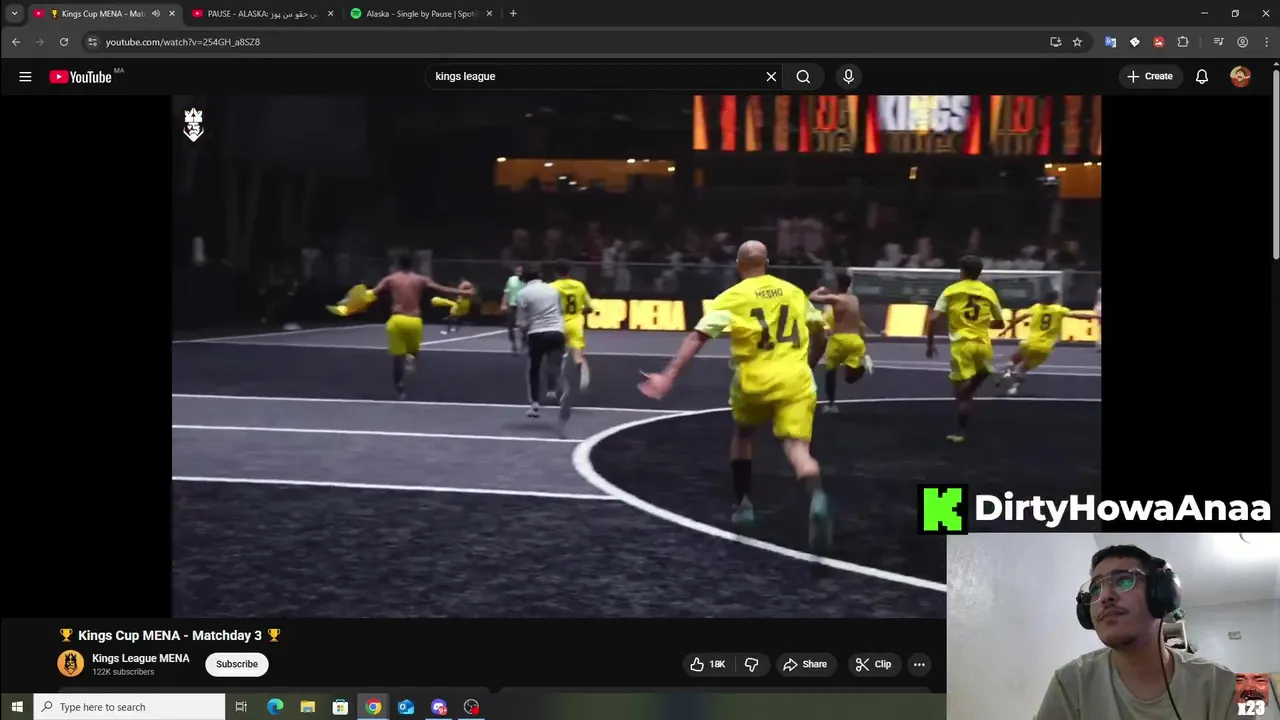
Task: Open the YouTube guide hamburger menu
Action: tap(25, 76)
